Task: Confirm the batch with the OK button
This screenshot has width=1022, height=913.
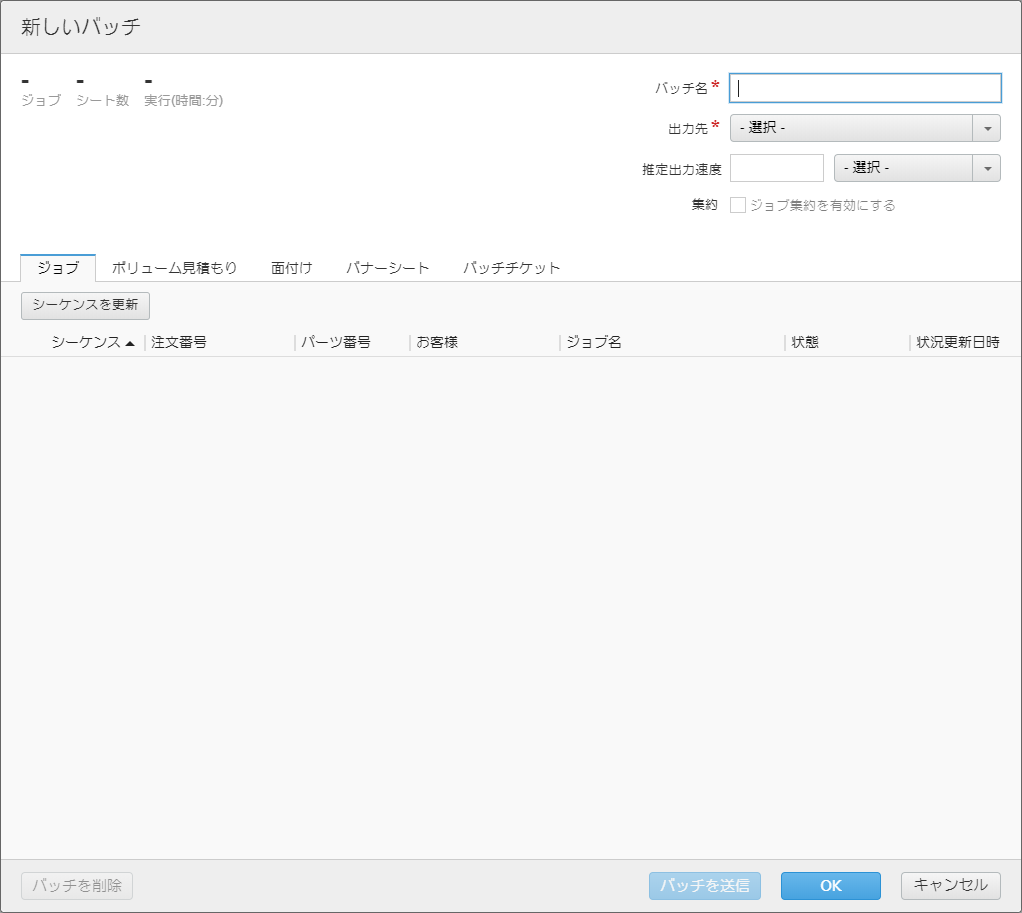Action: (830, 886)
